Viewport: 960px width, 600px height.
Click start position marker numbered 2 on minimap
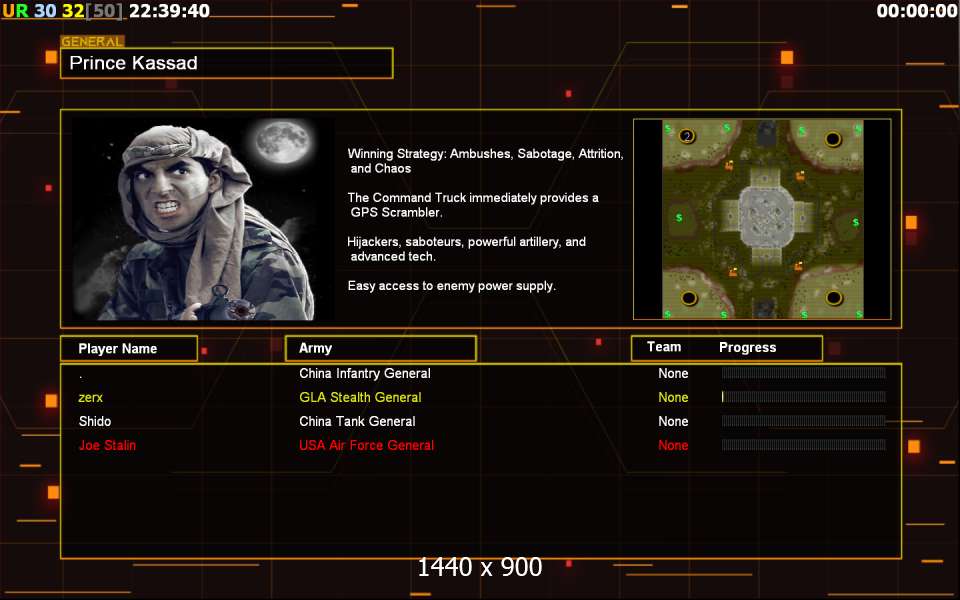point(688,136)
